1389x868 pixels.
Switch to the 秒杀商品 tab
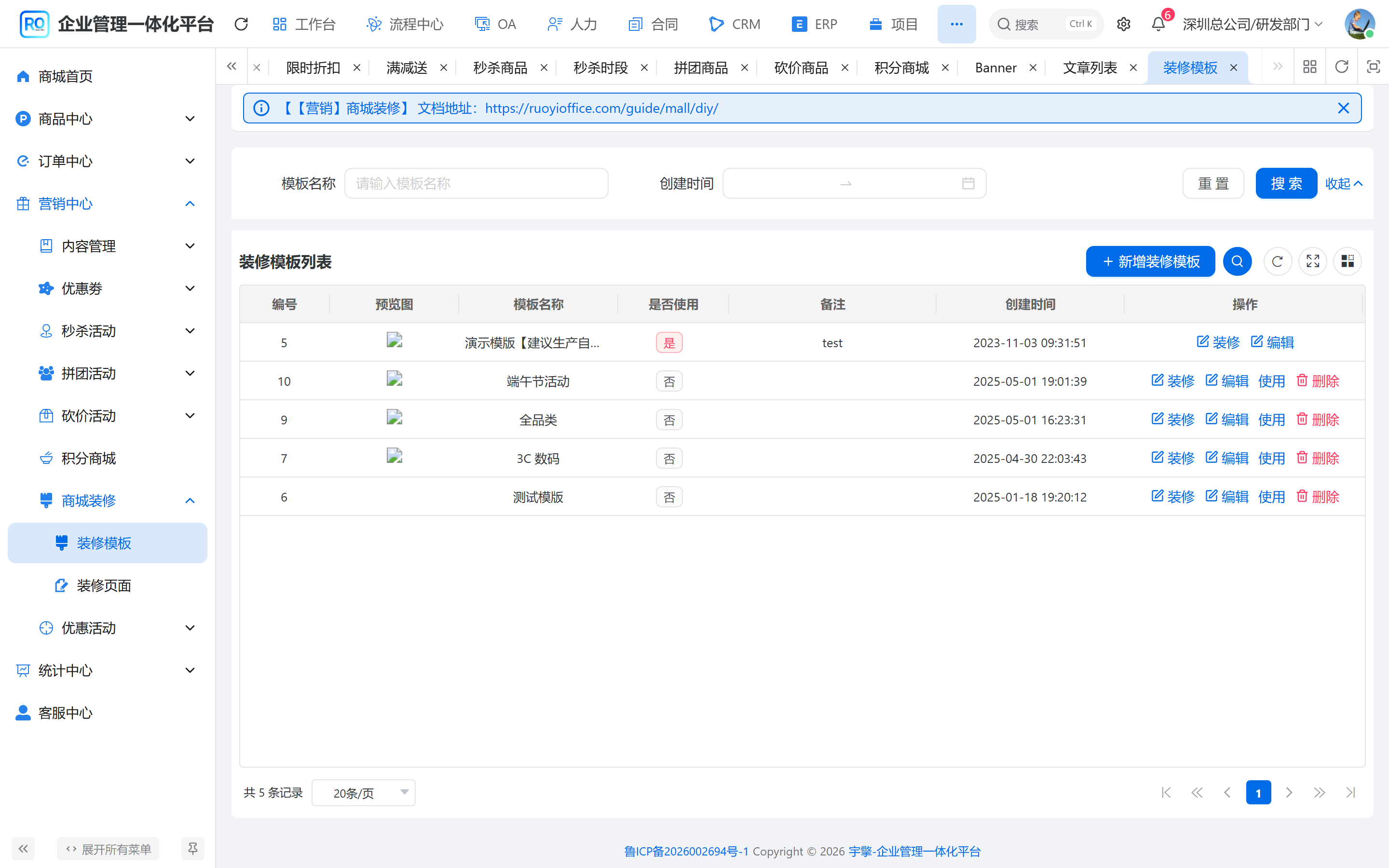tap(500, 68)
